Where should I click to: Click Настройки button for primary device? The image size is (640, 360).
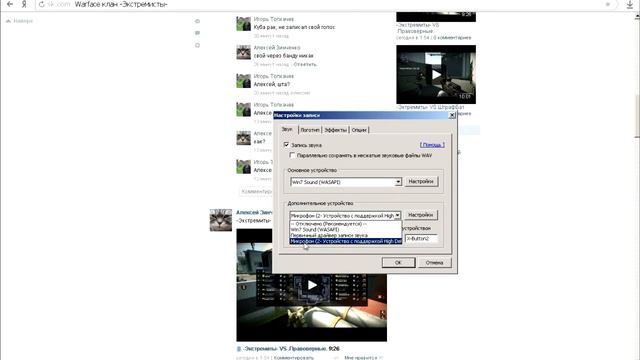click(x=421, y=182)
